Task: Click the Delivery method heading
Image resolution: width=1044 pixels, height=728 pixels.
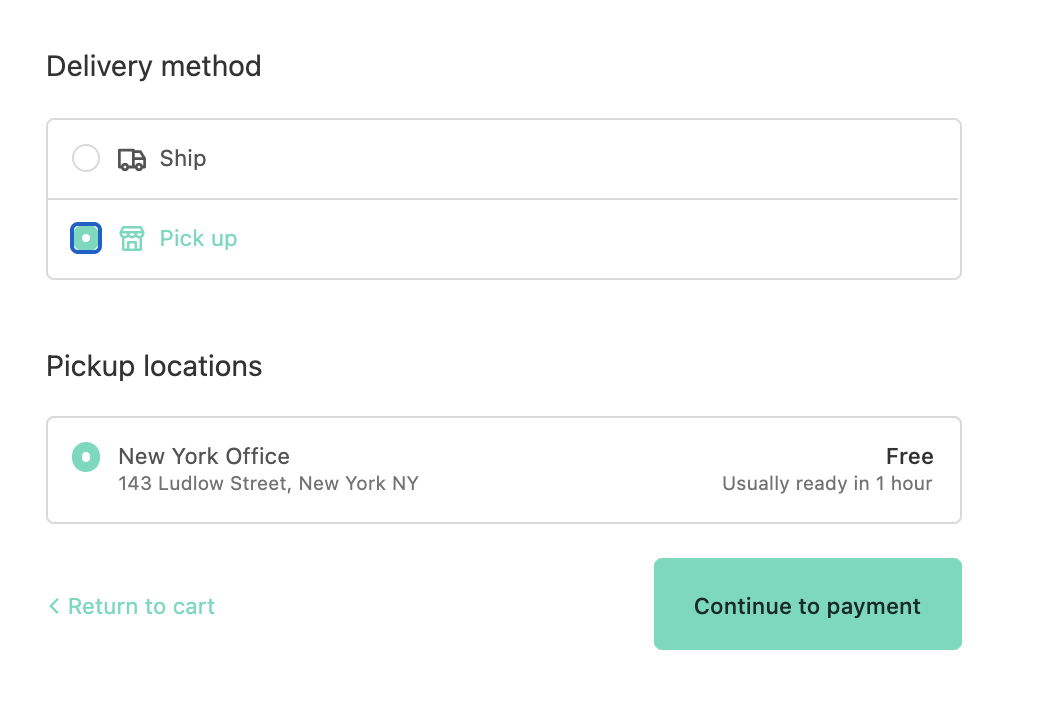Action: tap(154, 66)
